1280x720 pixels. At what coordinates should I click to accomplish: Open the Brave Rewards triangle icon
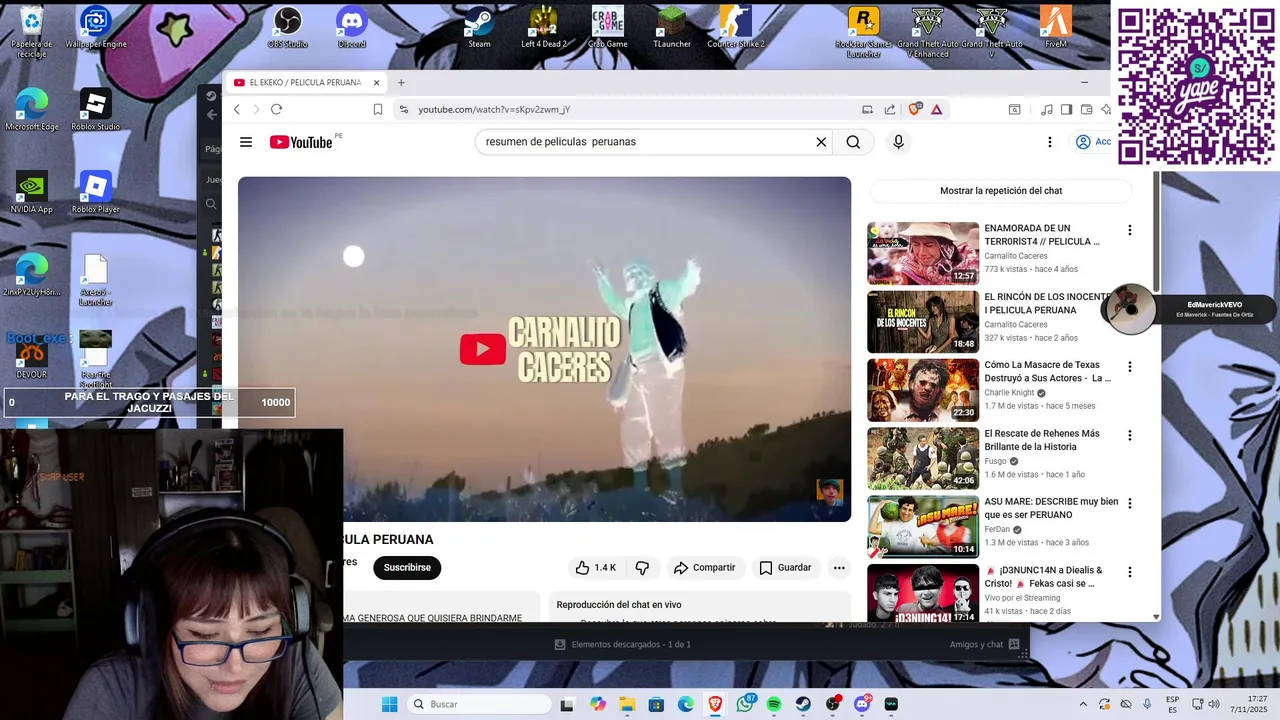click(x=937, y=109)
